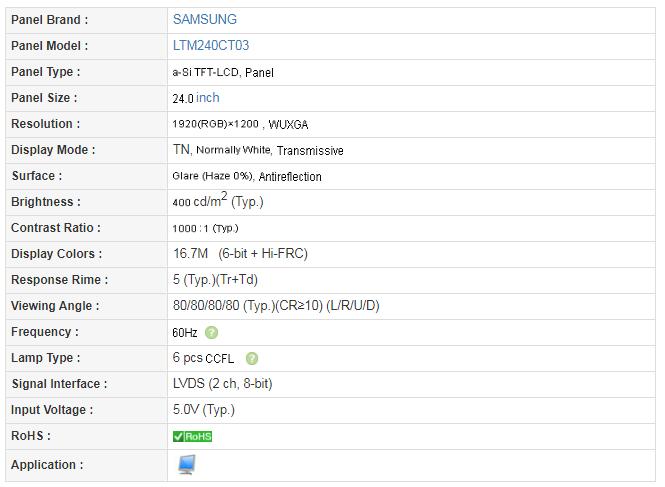
Task: Click the monitor icon in Application row
Action: click(187, 465)
